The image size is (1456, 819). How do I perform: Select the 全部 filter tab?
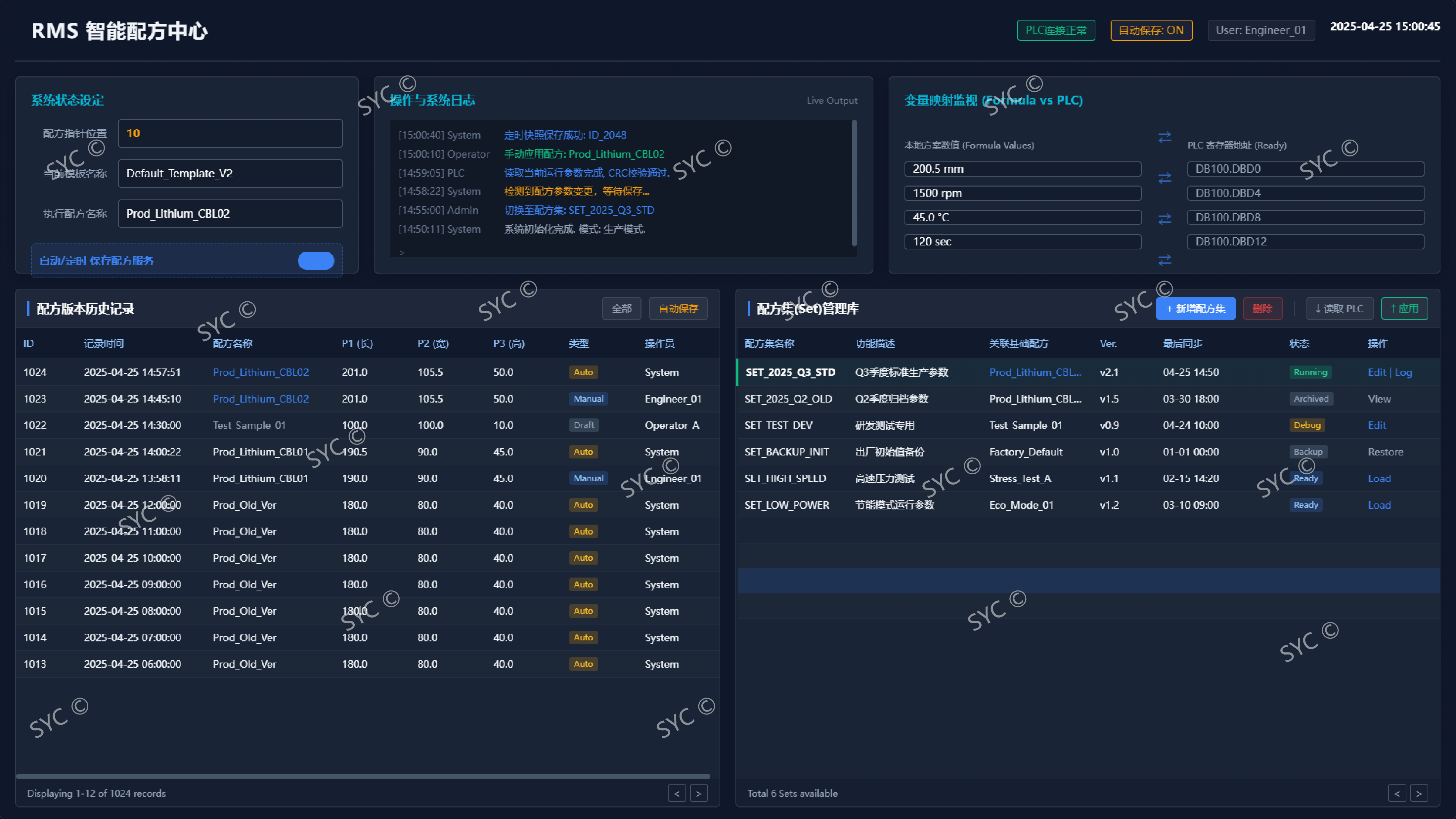[621, 309]
